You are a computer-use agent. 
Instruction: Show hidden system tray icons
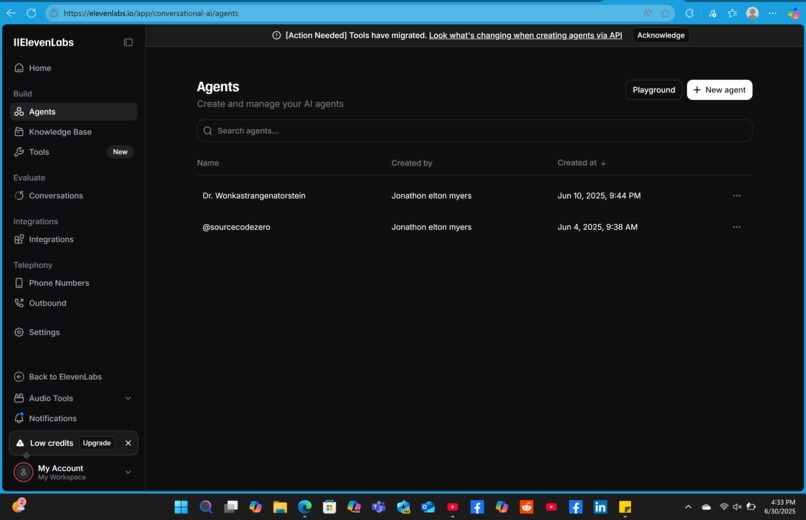tap(688, 507)
